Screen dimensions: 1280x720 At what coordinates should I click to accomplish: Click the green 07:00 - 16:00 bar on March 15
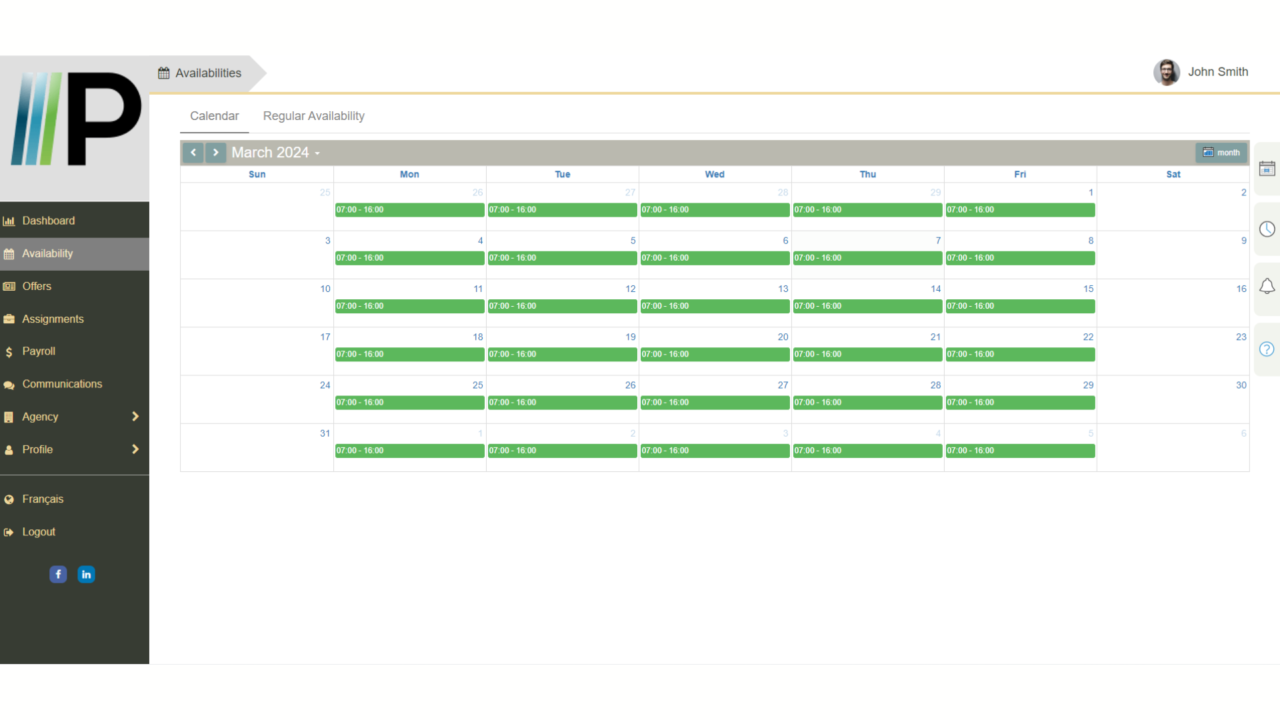tap(1020, 306)
